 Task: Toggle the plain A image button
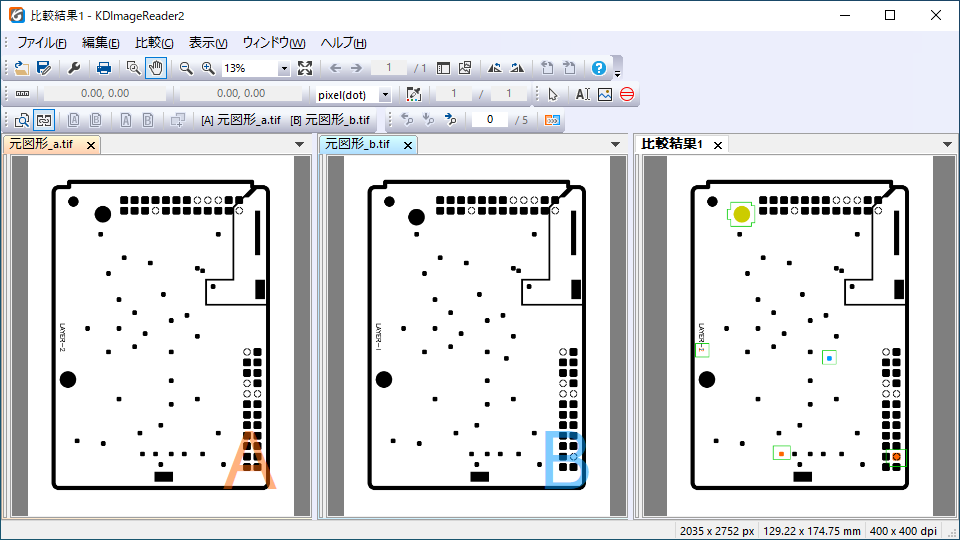coord(126,120)
